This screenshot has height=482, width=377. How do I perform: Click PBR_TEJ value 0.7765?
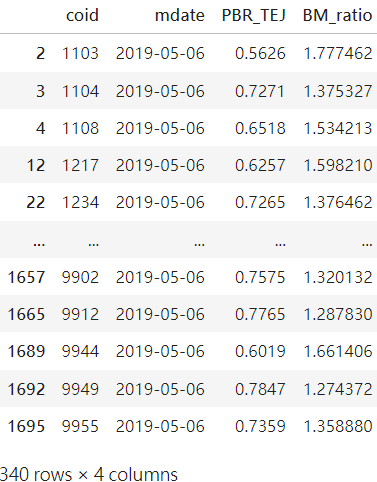[x=260, y=314]
